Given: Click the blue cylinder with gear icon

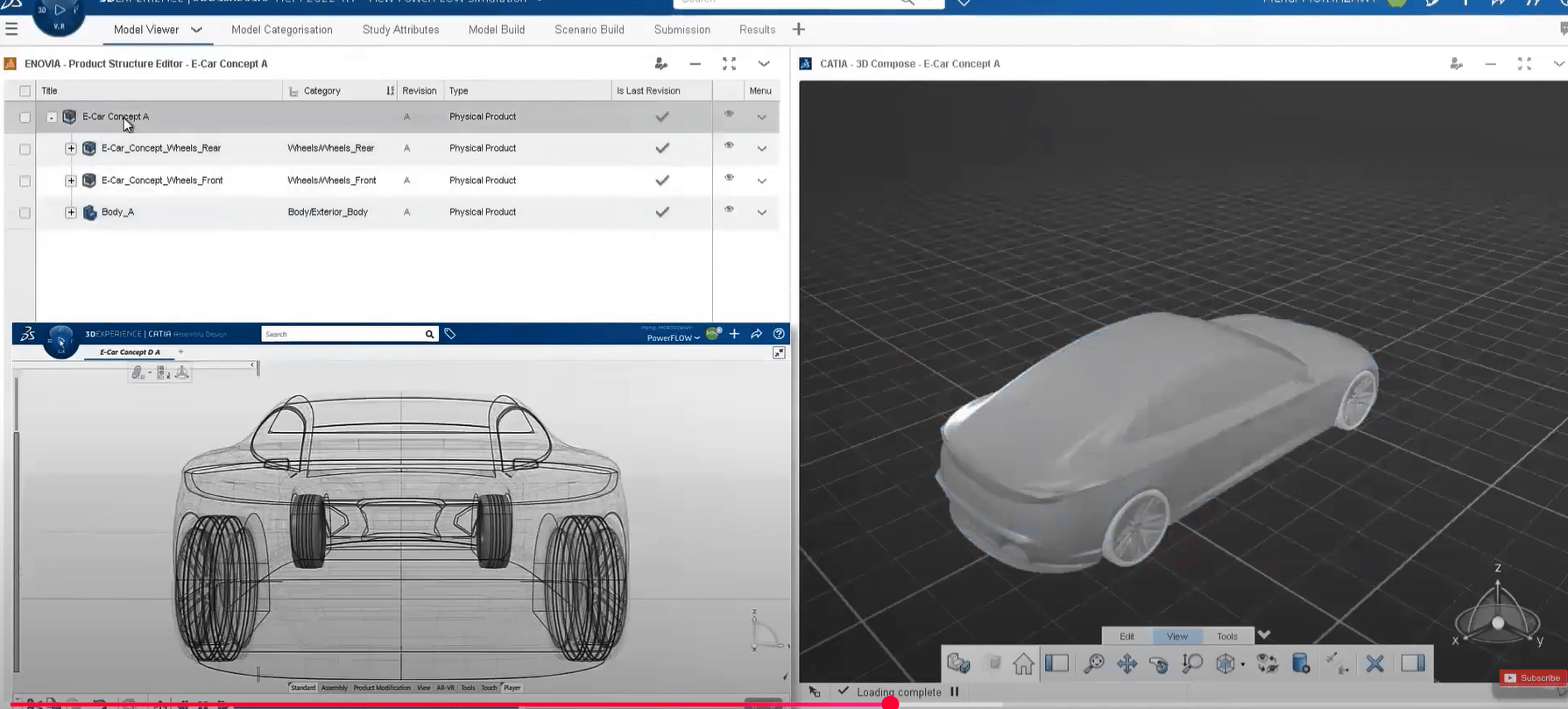Looking at the screenshot, I should pyautogui.click(x=1301, y=663).
